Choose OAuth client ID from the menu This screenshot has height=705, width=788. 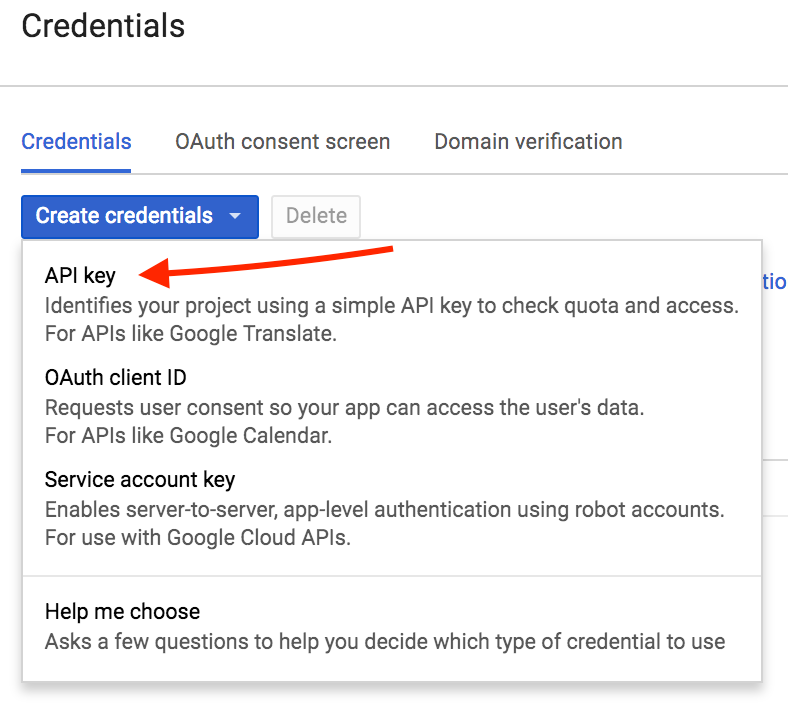[116, 377]
